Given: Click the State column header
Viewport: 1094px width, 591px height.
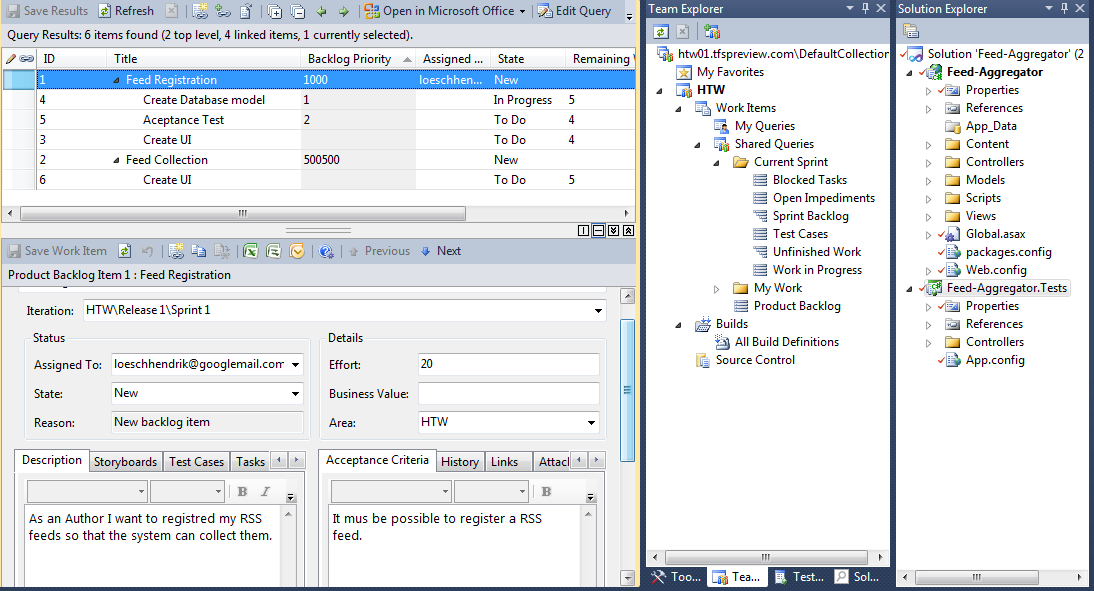Looking at the screenshot, I should pyautogui.click(x=527, y=59).
